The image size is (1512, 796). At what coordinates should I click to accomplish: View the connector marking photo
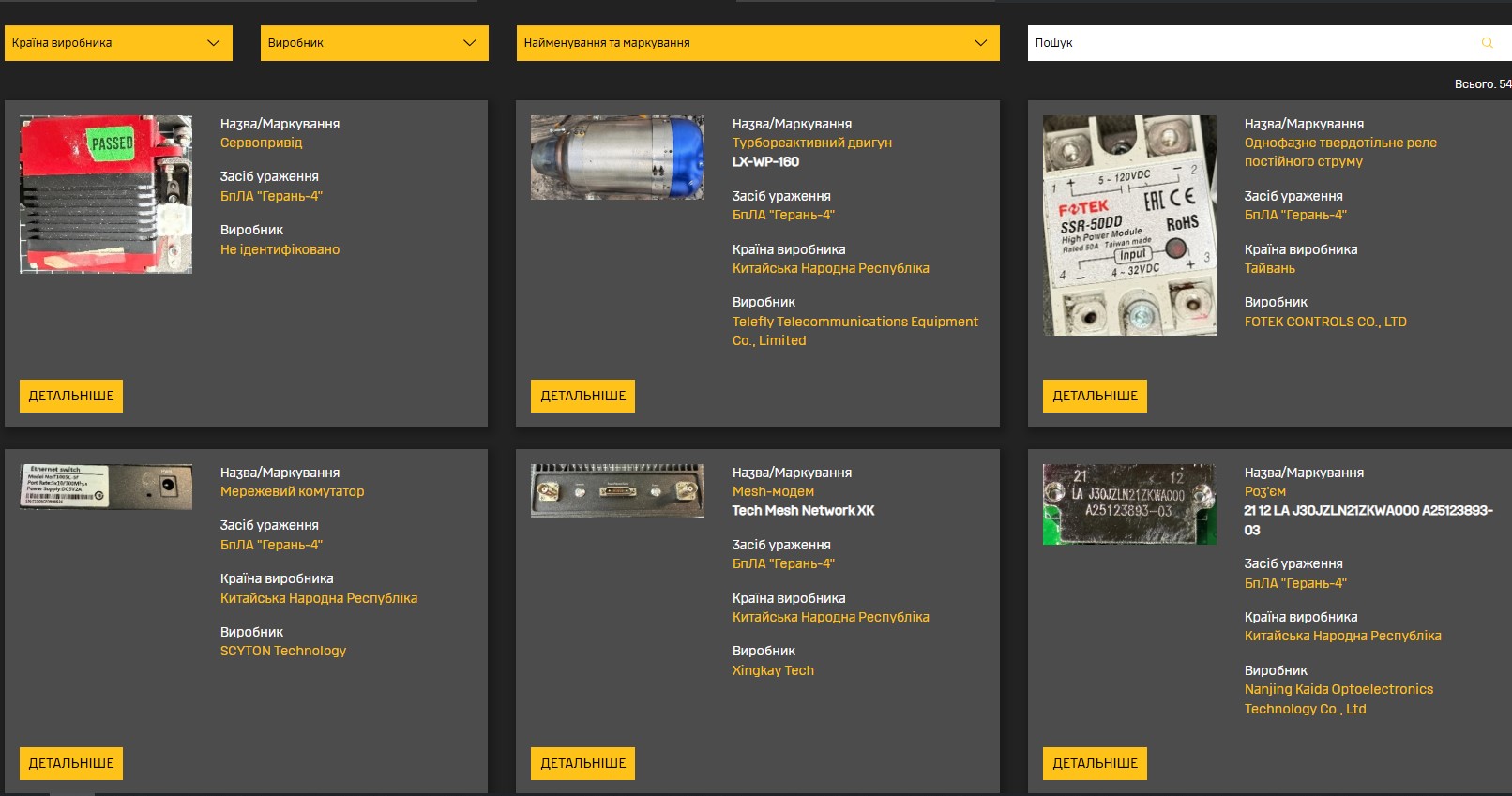tap(1129, 504)
